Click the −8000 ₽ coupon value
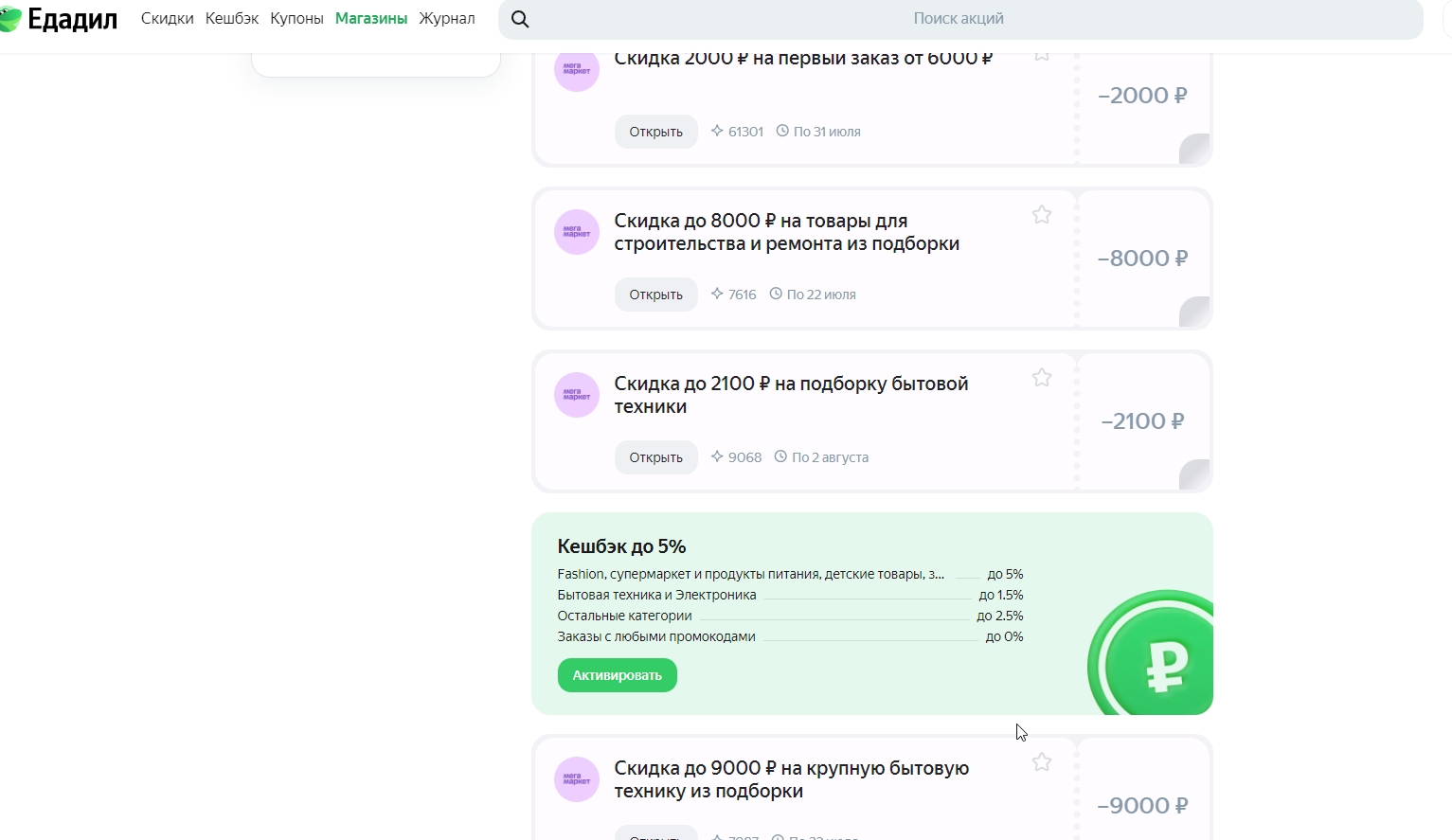This screenshot has width=1452, height=840. pyautogui.click(x=1142, y=259)
